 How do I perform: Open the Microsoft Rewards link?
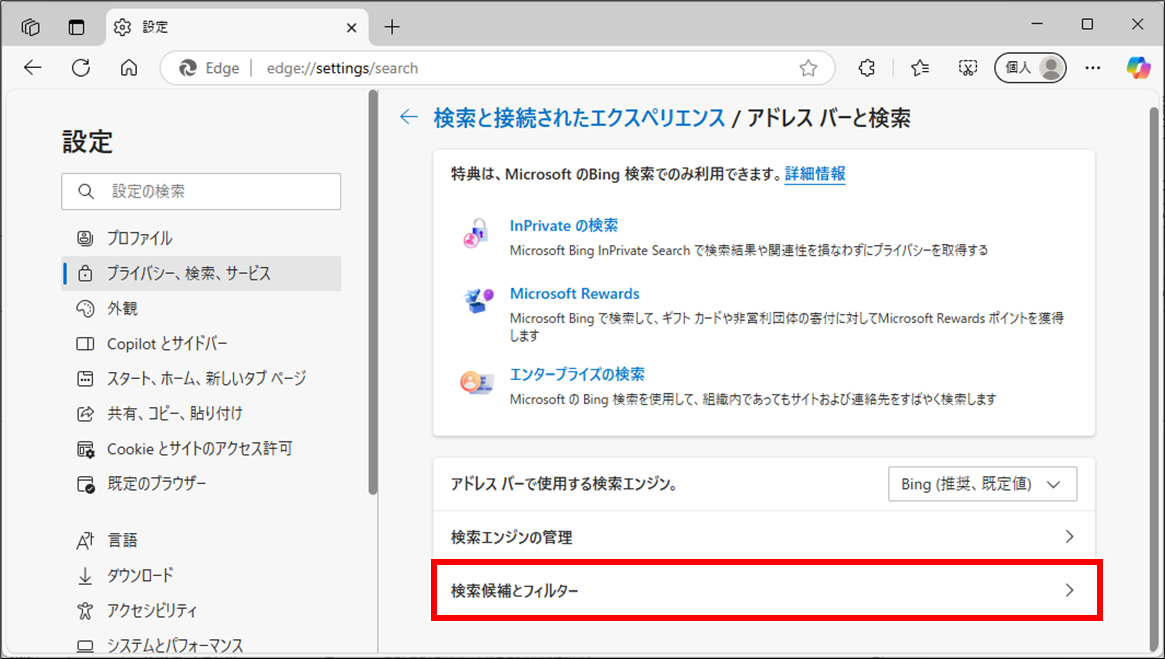pyautogui.click(x=574, y=293)
